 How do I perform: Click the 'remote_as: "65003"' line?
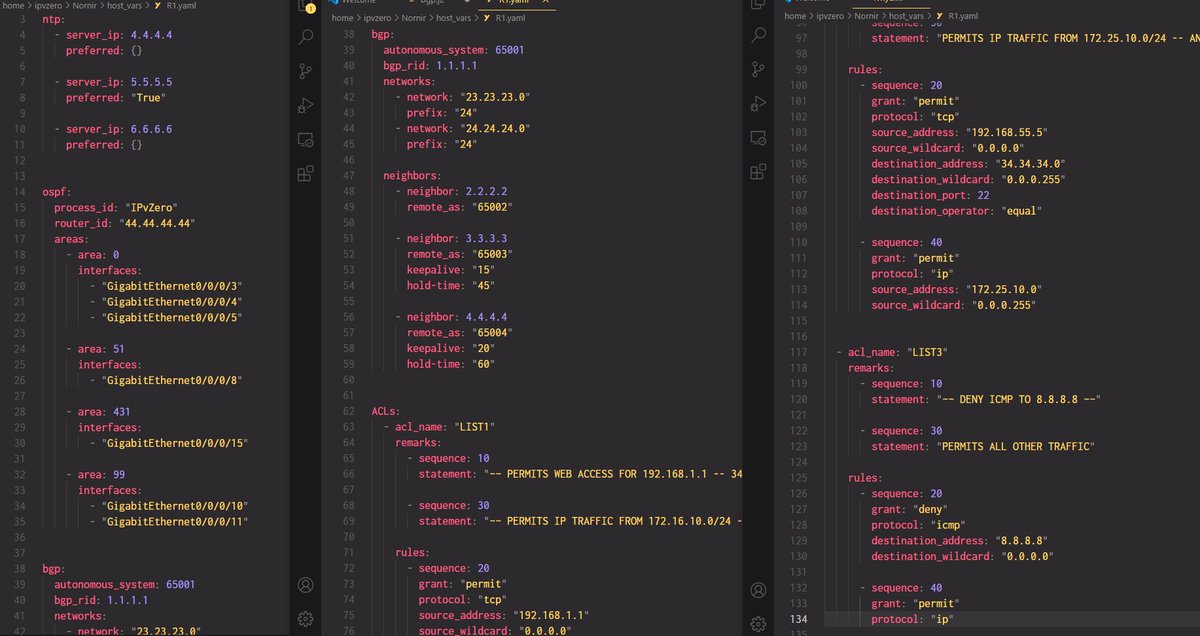click(459, 255)
